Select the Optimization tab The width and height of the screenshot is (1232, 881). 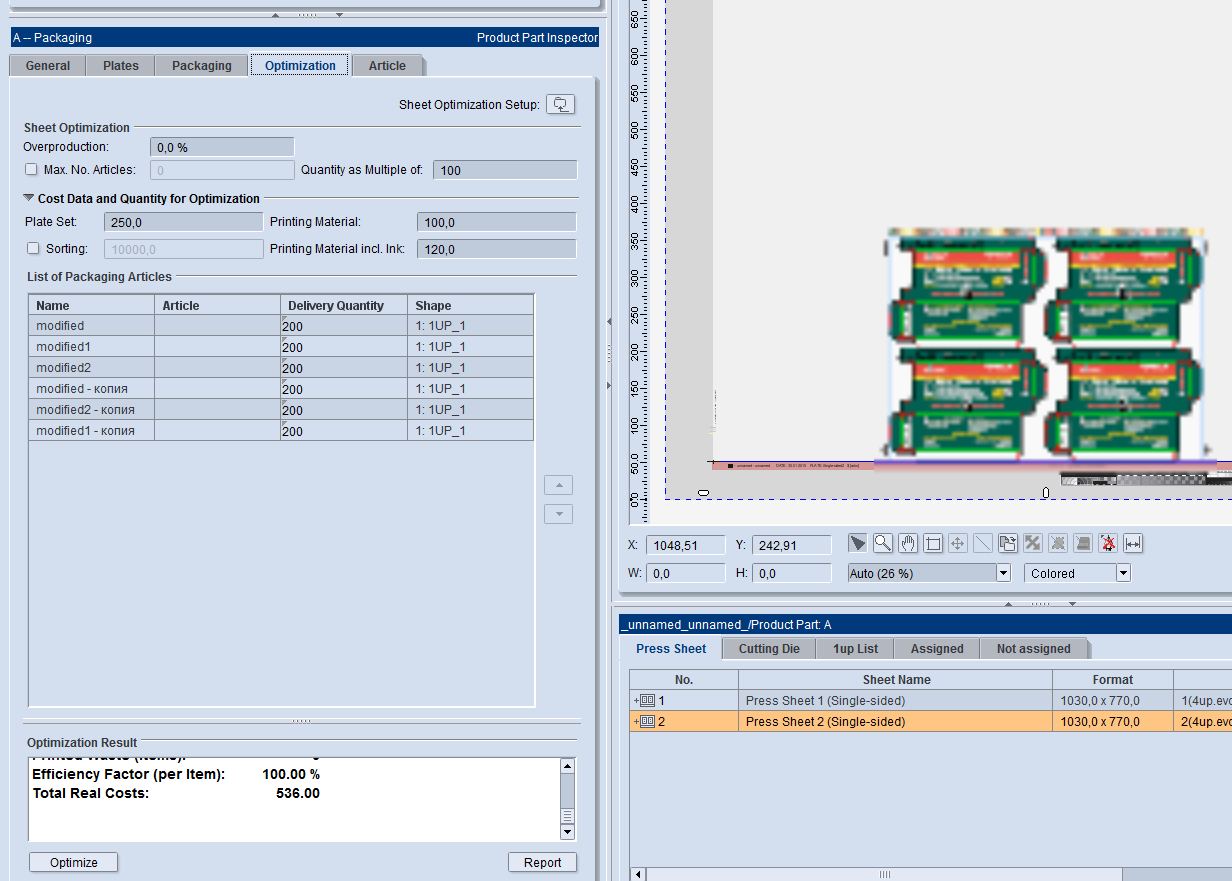(300, 65)
